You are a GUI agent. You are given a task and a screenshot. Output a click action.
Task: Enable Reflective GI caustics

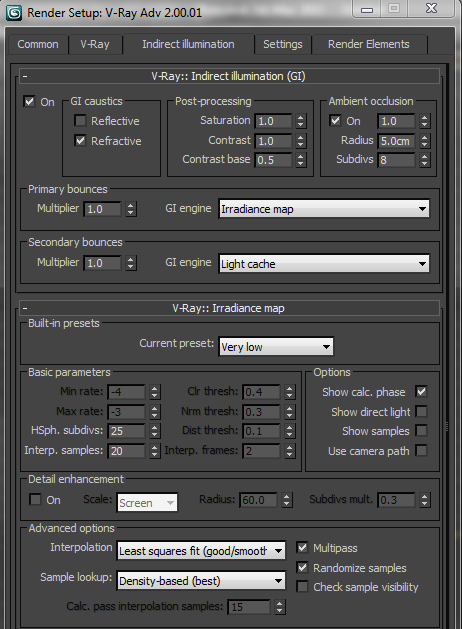tap(80, 120)
